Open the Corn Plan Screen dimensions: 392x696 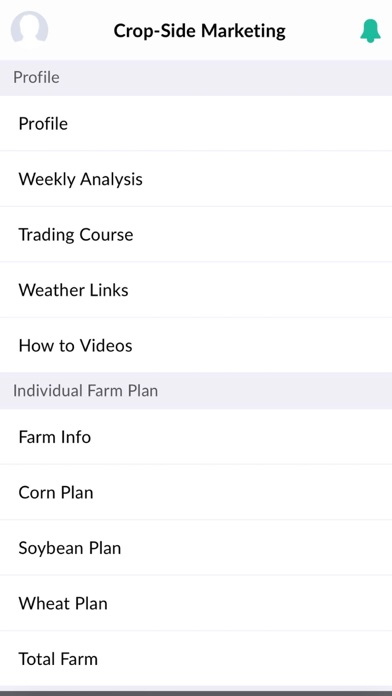click(x=196, y=492)
